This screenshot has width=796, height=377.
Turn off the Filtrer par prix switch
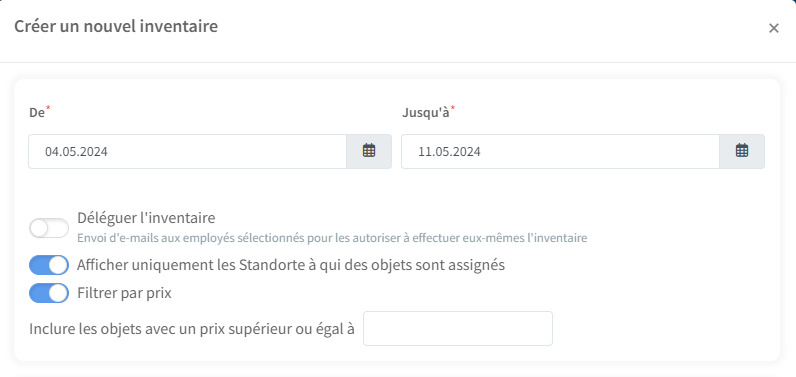[49, 293]
